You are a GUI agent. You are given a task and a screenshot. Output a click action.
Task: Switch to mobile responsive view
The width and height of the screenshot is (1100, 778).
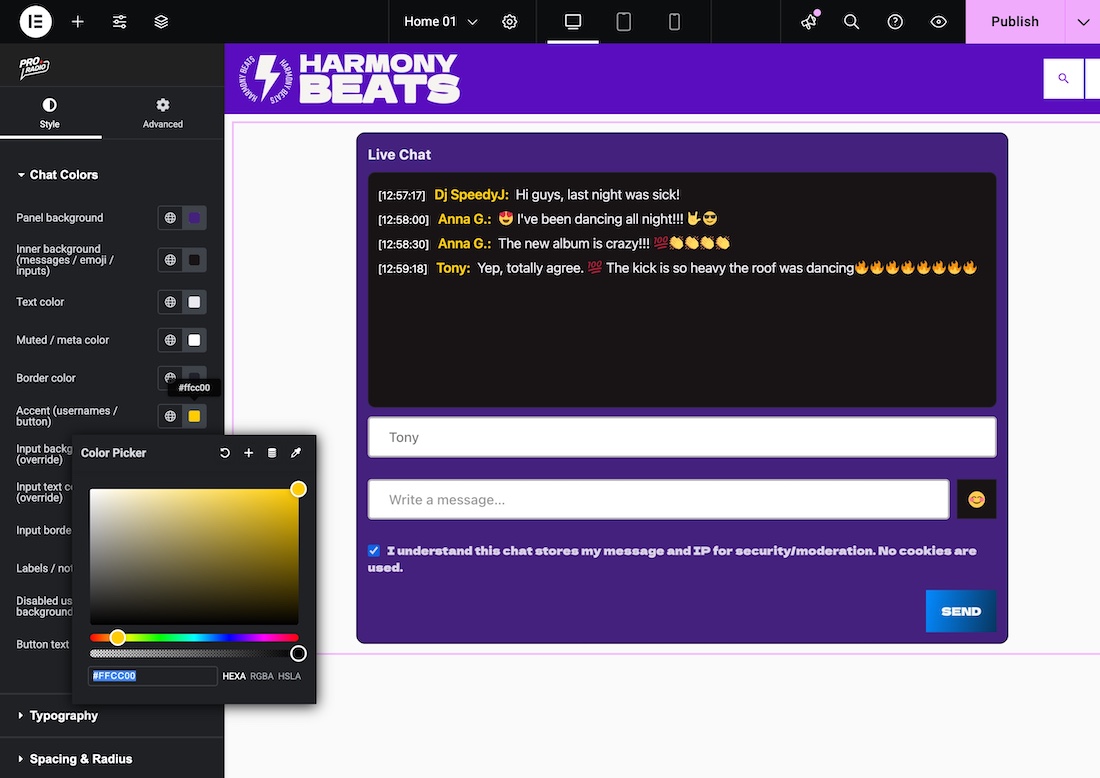pyautogui.click(x=674, y=21)
